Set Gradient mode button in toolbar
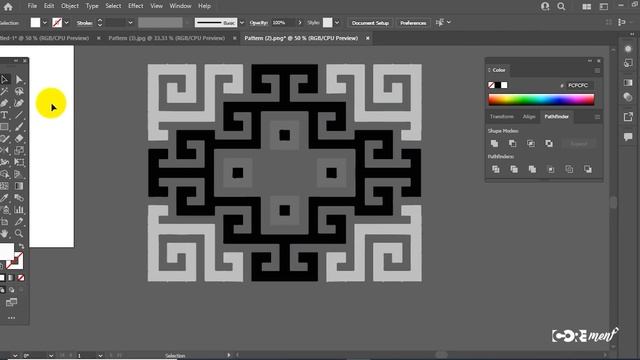Image resolution: width=640 pixels, height=360 pixels. click(11, 278)
